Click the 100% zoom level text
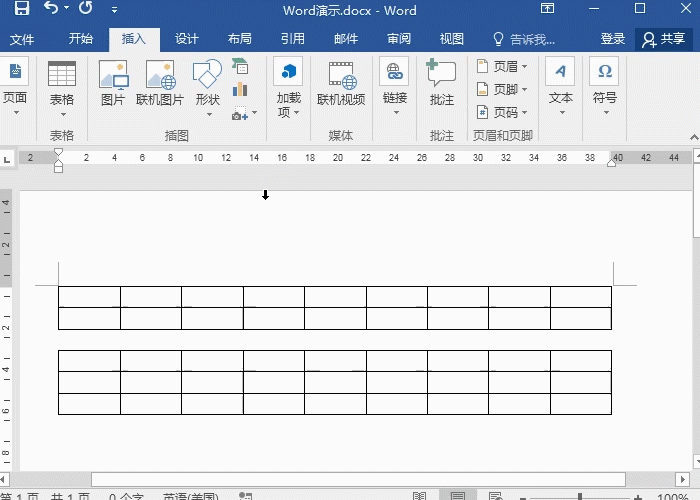Viewport: 700px width, 500px height. coord(672,496)
